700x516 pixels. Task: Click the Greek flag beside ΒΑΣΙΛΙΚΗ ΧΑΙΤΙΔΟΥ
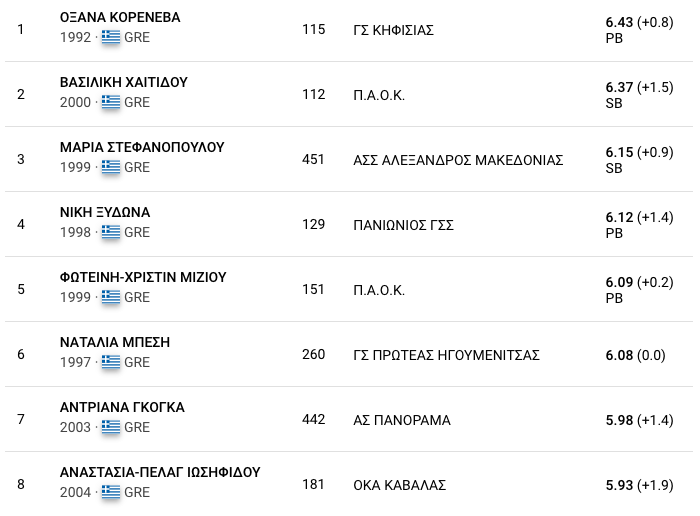[110, 102]
